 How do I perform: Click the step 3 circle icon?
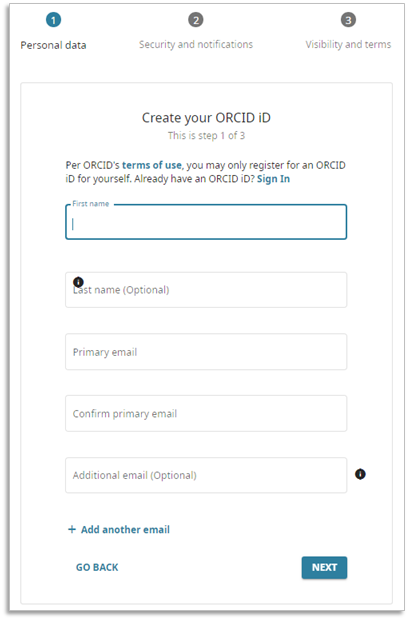(348, 20)
